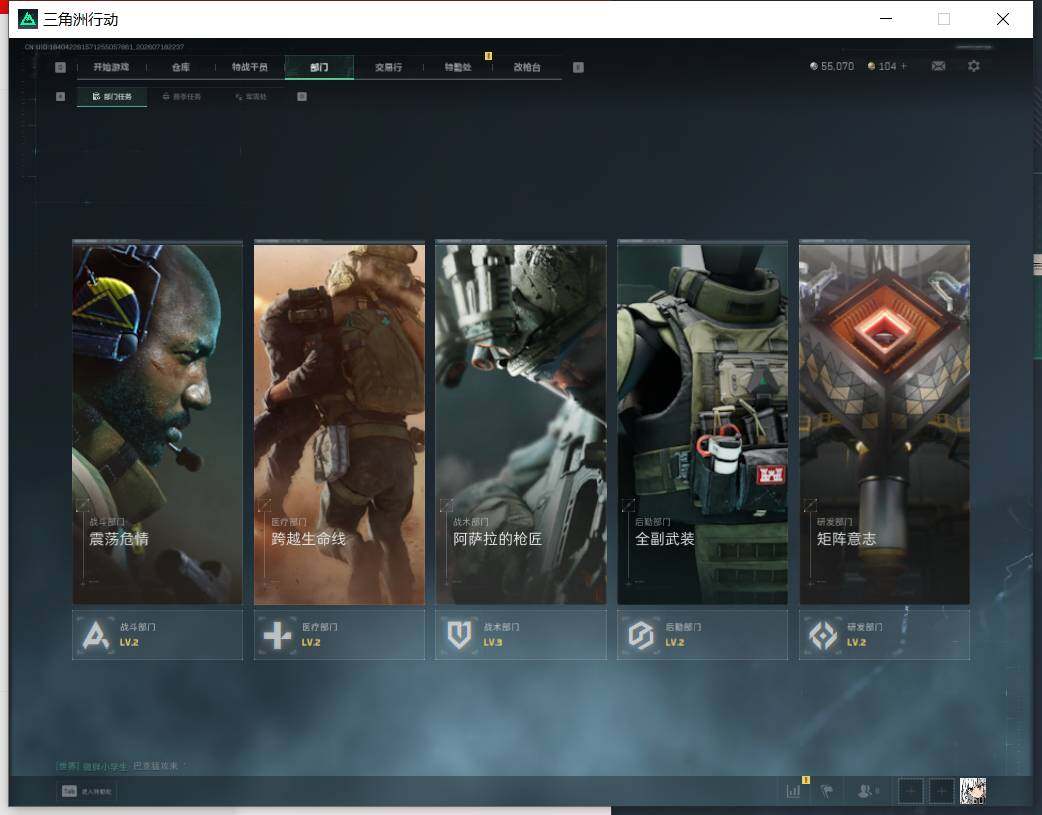Image resolution: width=1042 pixels, height=815 pixels.
Task: Open the 跨越生命线 poster card
Action: click(x=339, y=423)
